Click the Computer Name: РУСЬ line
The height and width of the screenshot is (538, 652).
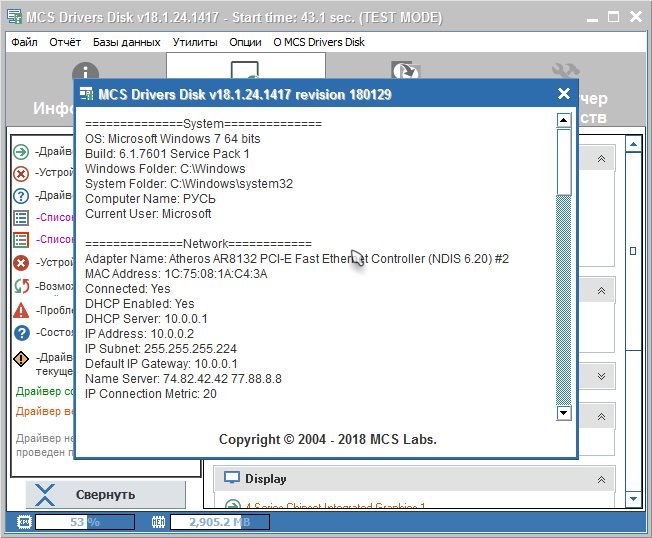click(x=150, y=199)
